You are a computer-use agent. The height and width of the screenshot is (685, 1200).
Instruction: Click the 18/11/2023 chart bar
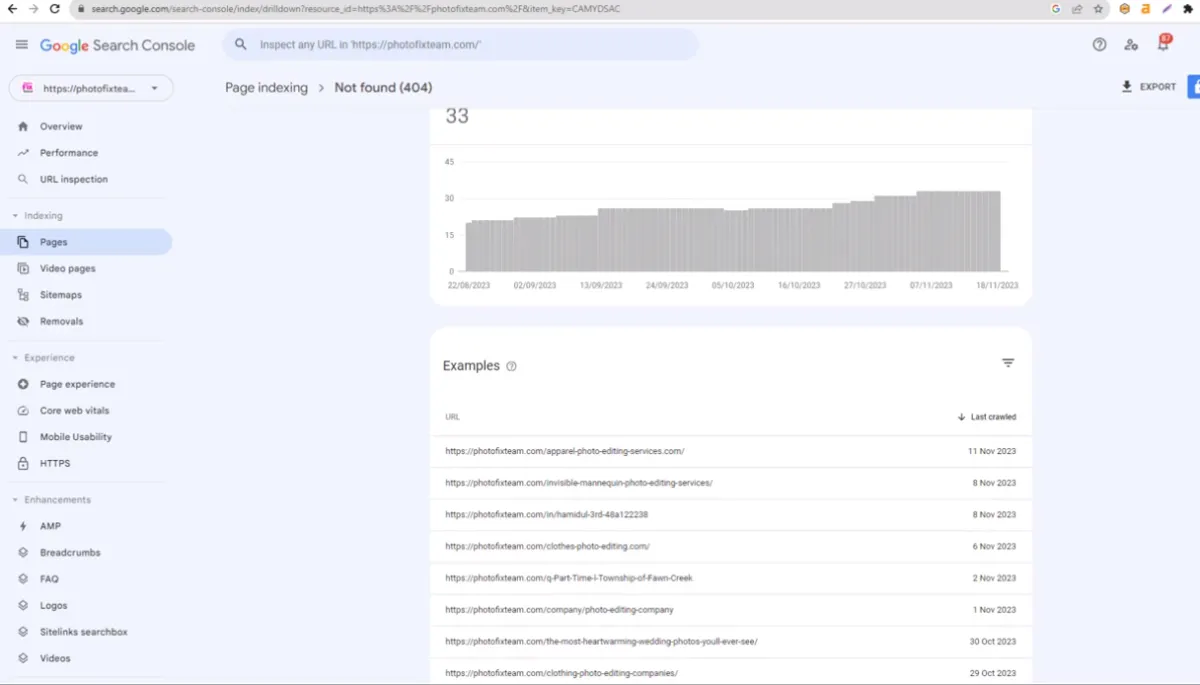pyautogui.click(x=996, y=231)
